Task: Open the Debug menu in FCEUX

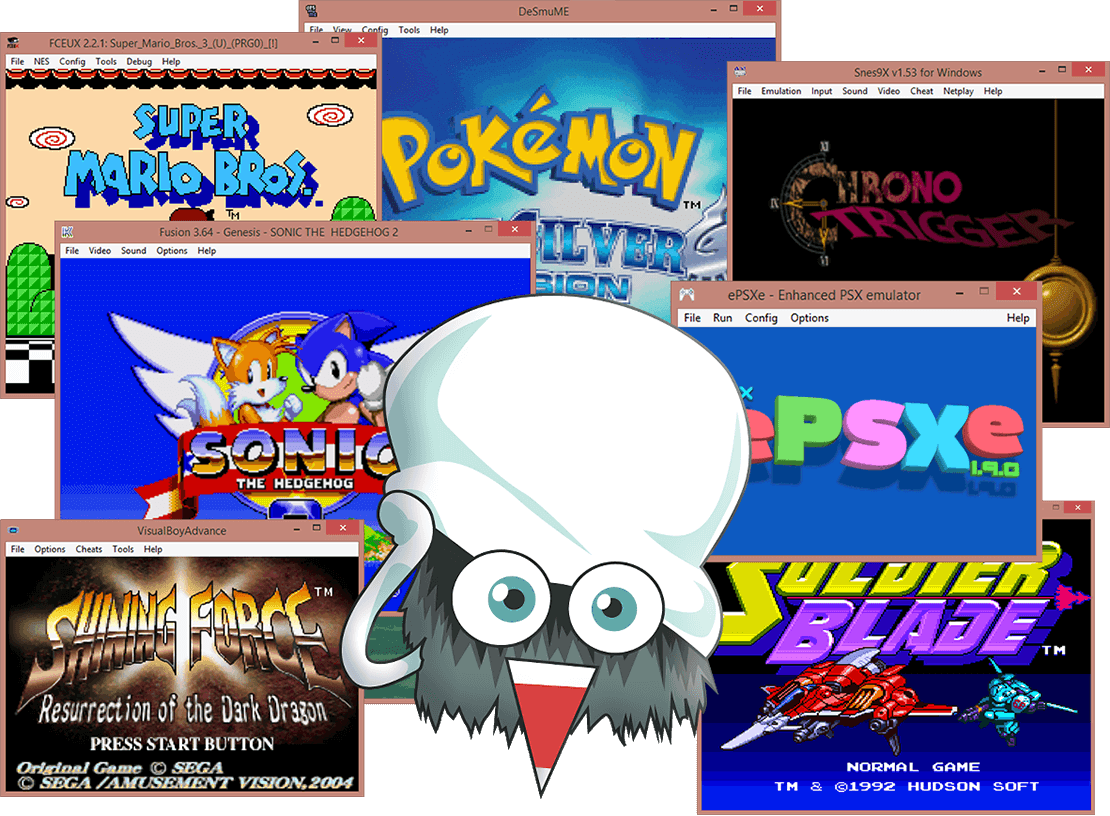Action: pos(138,61)
